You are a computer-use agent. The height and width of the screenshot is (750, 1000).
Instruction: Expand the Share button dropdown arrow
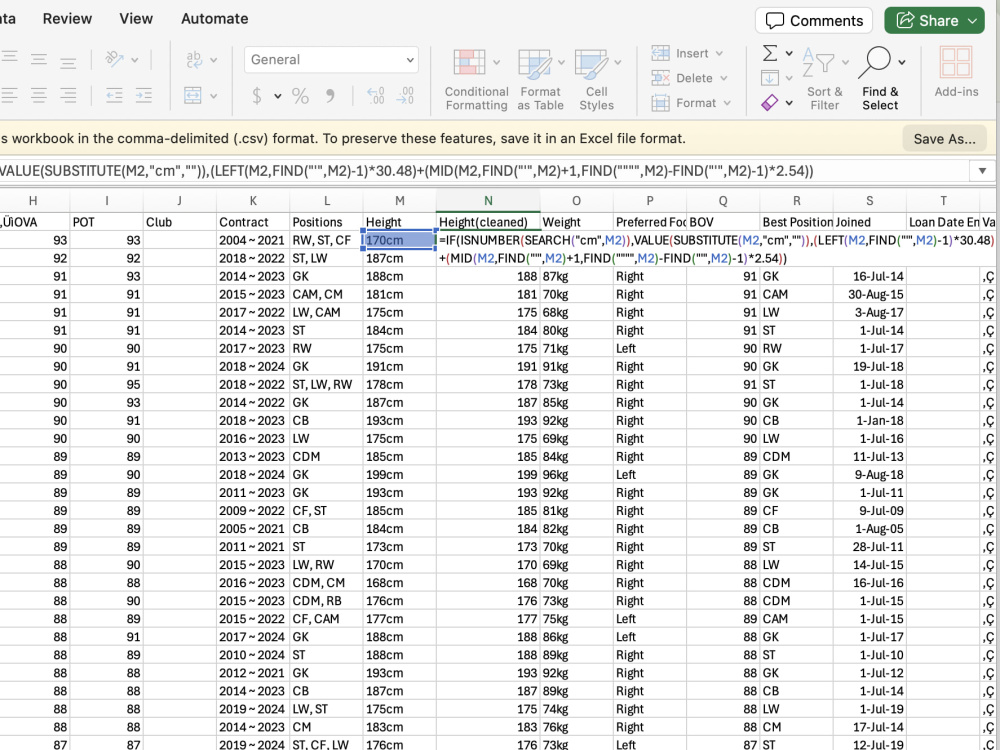tap(973, 21)
